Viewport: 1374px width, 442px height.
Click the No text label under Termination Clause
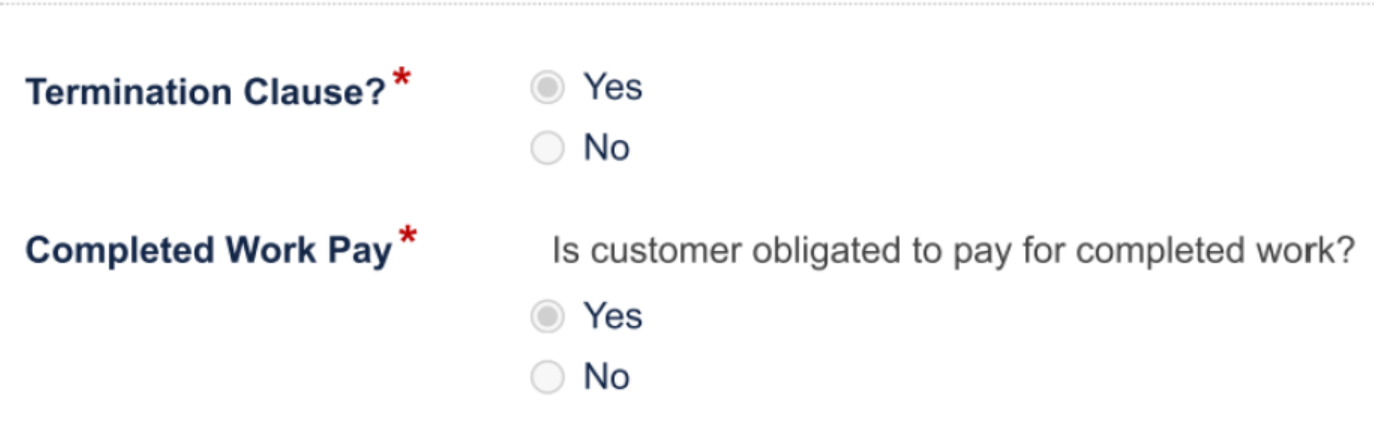click(x=607, y=149)
